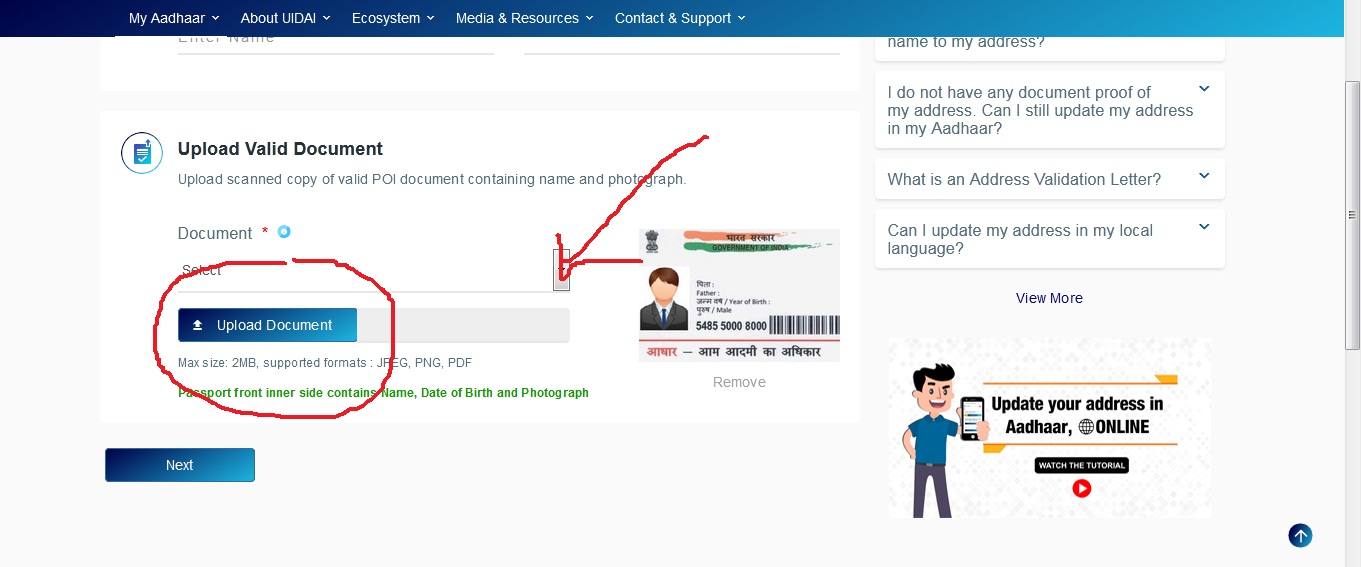Click the scroll-to-top arrow icon

(x=1300, y=536)
